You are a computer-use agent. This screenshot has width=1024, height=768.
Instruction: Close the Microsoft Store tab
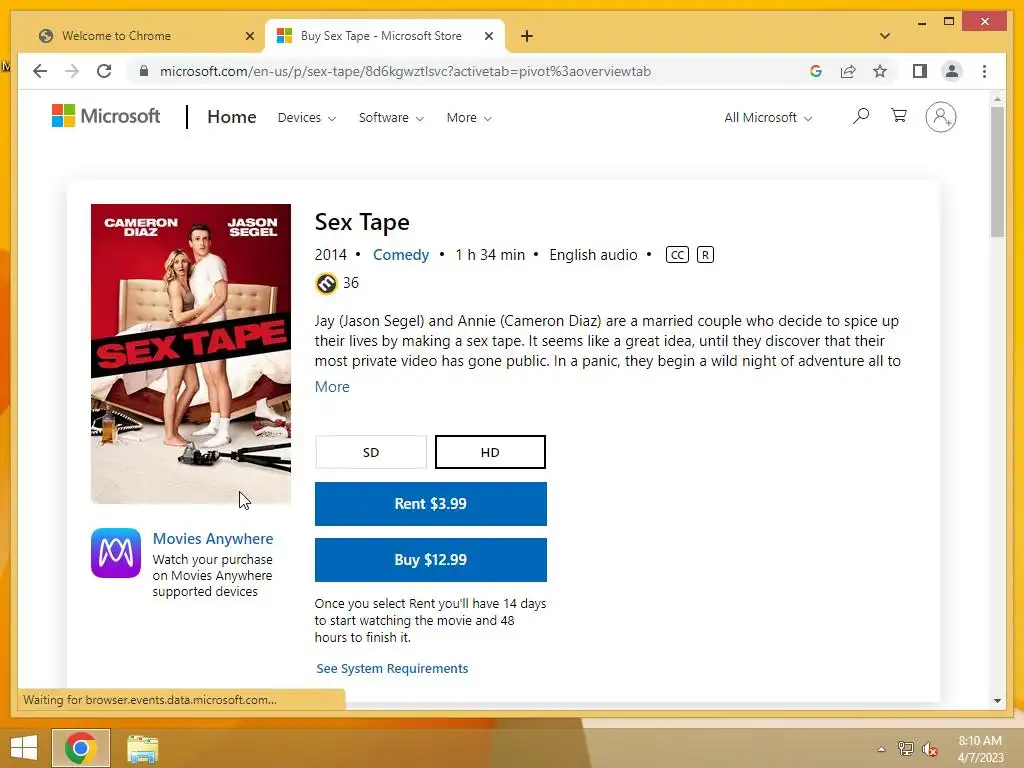(x=488, y=36)
